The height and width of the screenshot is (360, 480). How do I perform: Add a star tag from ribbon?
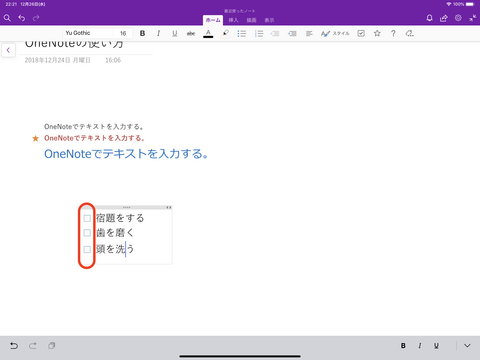pyautogui.click(x=377, y=33)
